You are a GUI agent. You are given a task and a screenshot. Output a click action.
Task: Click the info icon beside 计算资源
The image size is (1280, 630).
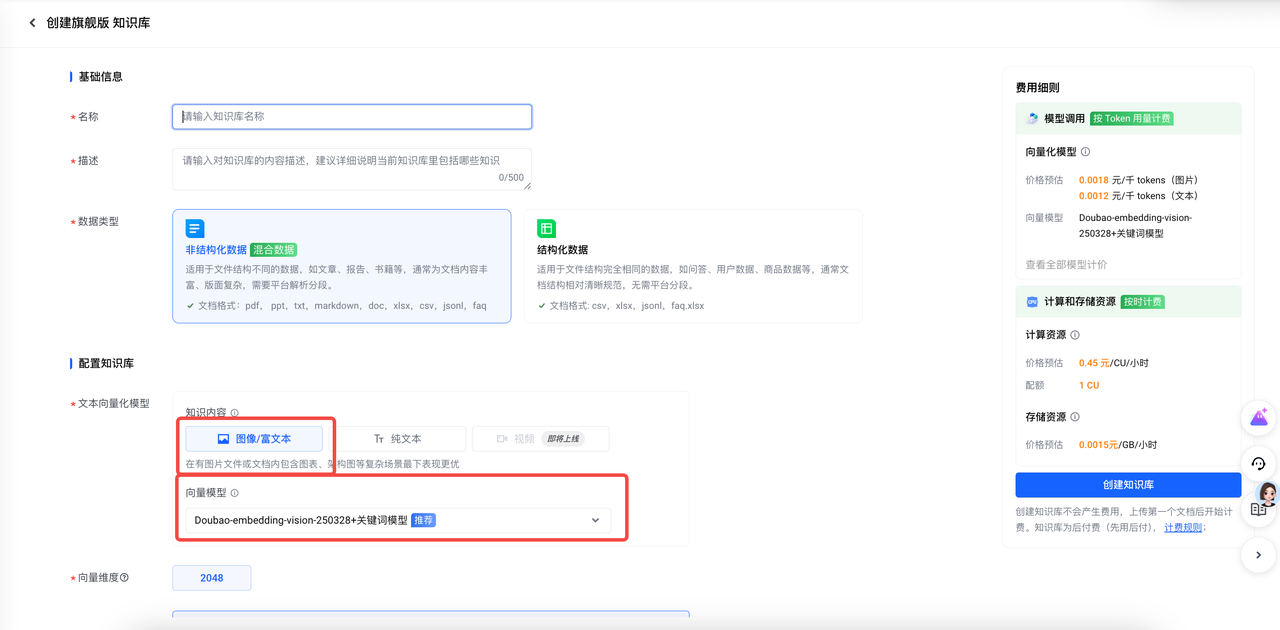(1075, 335)
